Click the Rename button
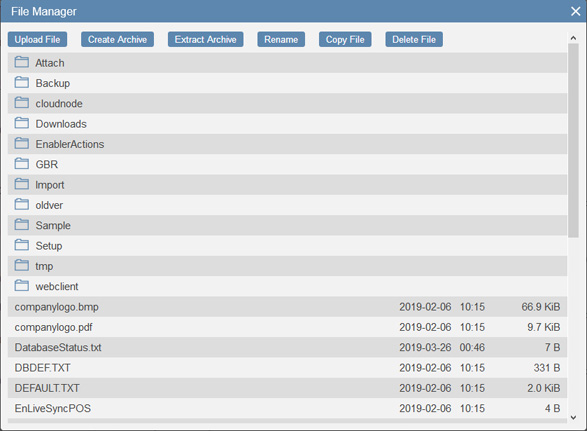Viewport: 587px width, 431px height. pos(281,39)
